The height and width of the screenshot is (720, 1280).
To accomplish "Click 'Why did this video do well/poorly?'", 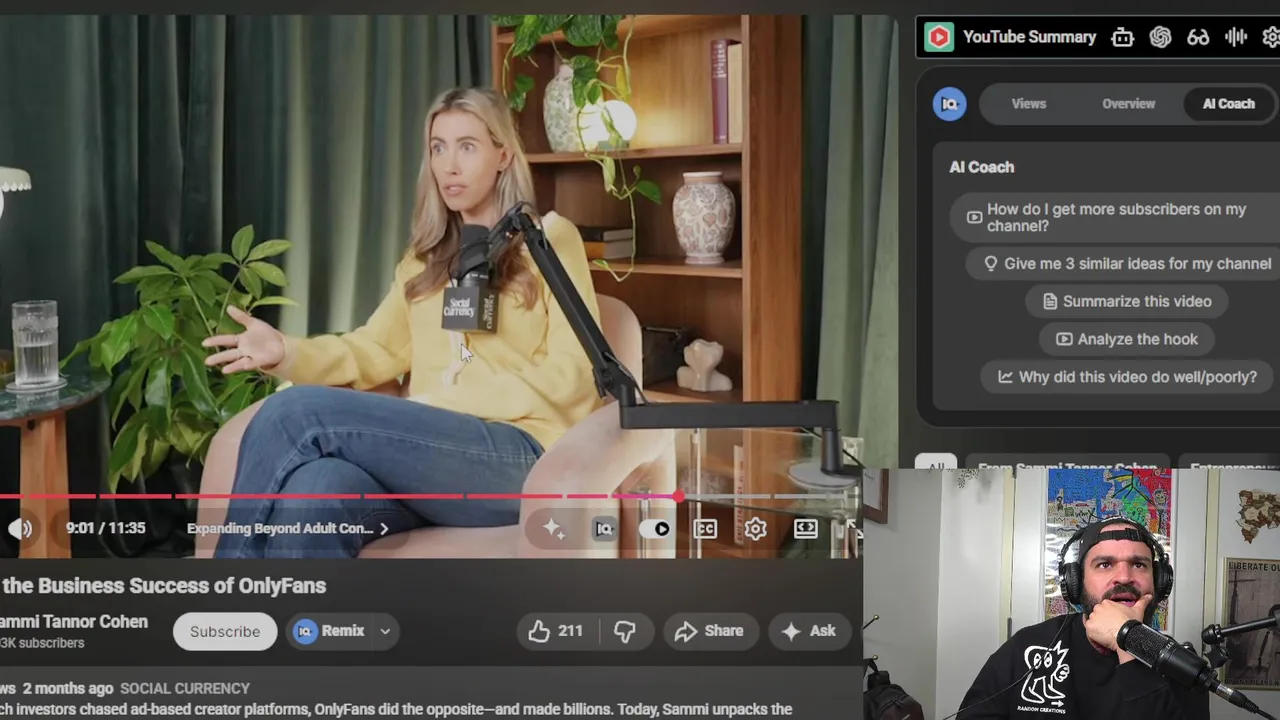I will 1127,377.
